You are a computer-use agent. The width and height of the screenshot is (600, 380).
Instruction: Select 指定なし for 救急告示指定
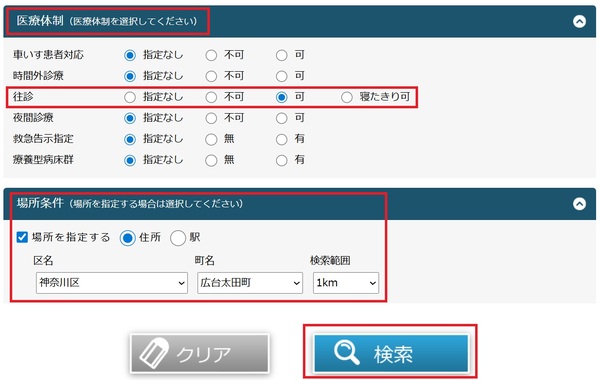pyautogui.click(x=130, y=139)
